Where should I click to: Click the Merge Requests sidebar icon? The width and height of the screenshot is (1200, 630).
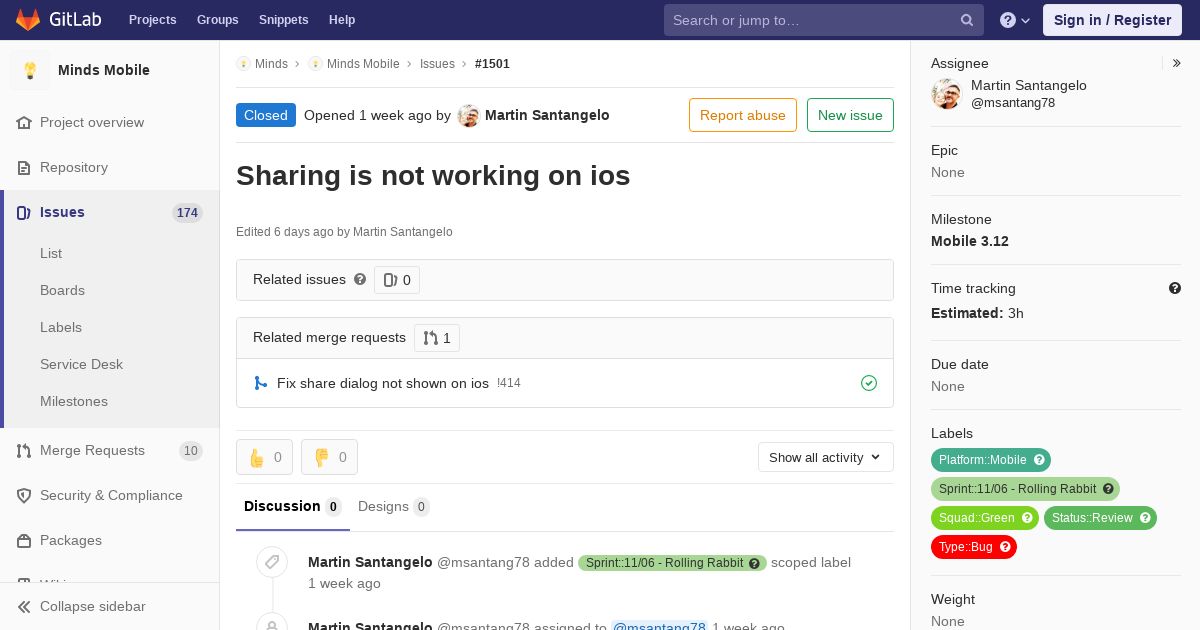pyautogui.click(x=24, y=451)
